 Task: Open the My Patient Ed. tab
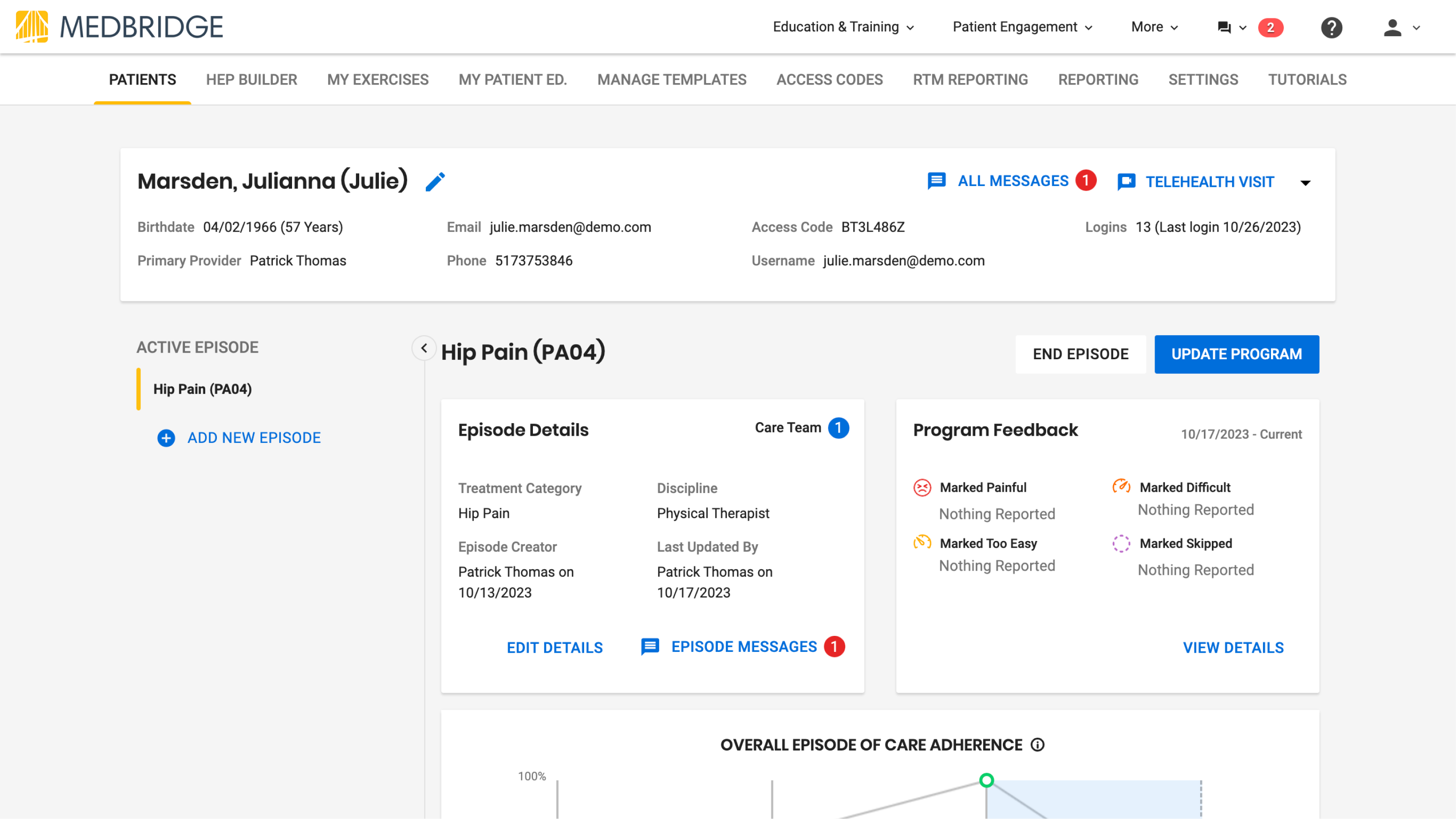[513, 80]
